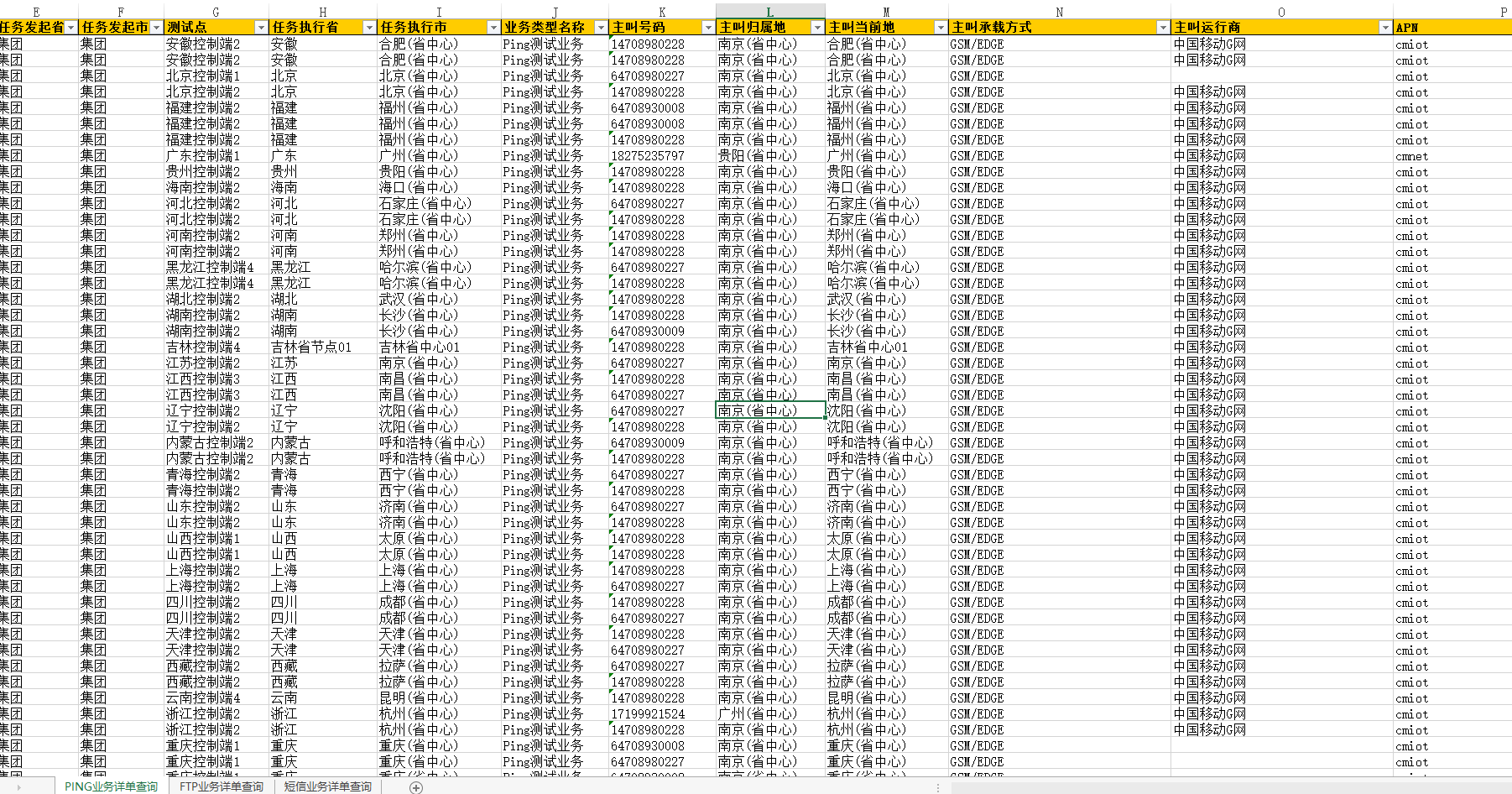1512x794 pixels.
Task: Open the 主叫承载方式 filter dropdown
Action: (1163, 28)
